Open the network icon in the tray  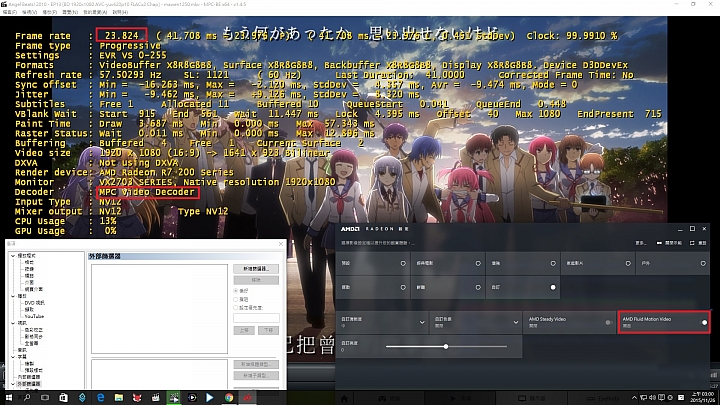(x=644, y=398)
